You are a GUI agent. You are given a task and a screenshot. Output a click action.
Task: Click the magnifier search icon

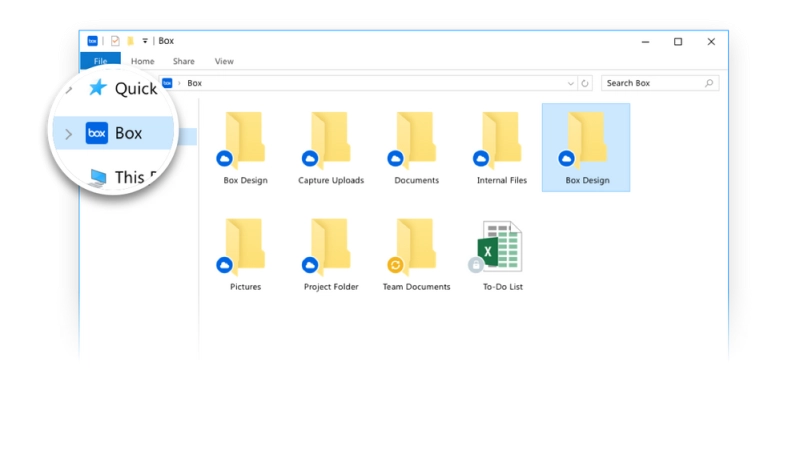[709, 83]
